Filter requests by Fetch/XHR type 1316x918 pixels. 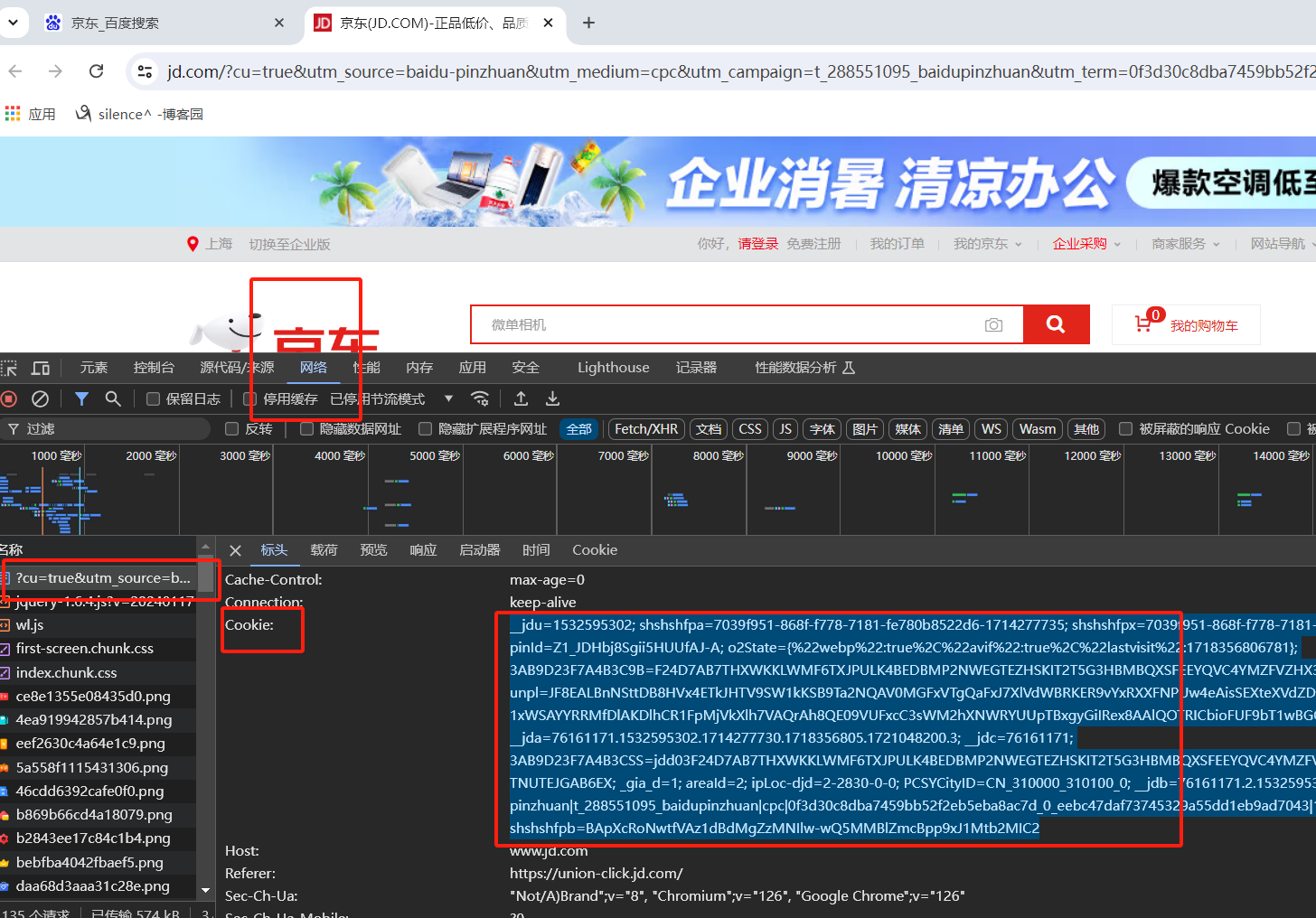(x=646, y=429)
